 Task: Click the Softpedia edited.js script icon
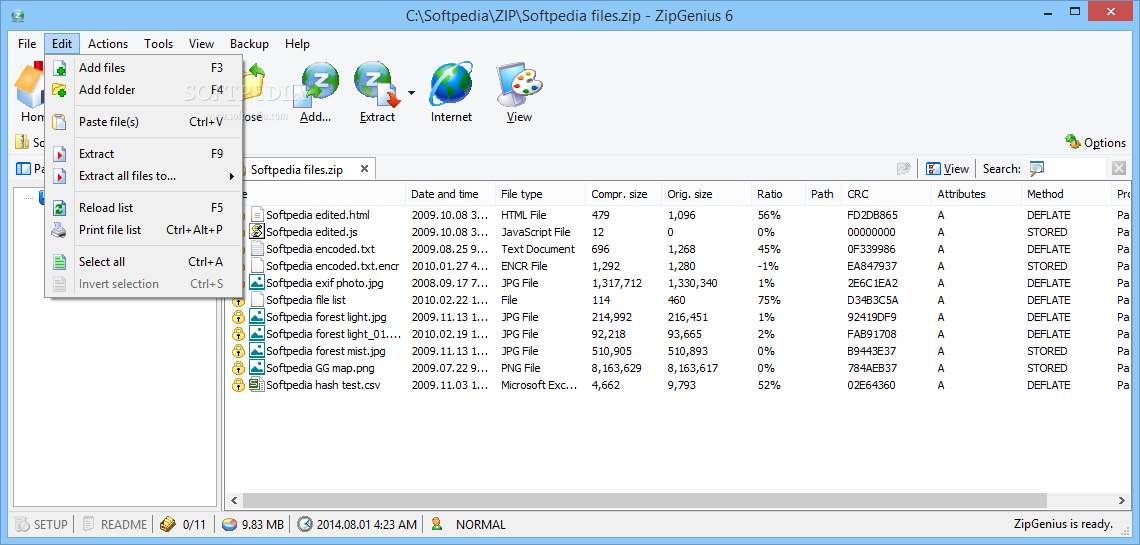(257, 232)
